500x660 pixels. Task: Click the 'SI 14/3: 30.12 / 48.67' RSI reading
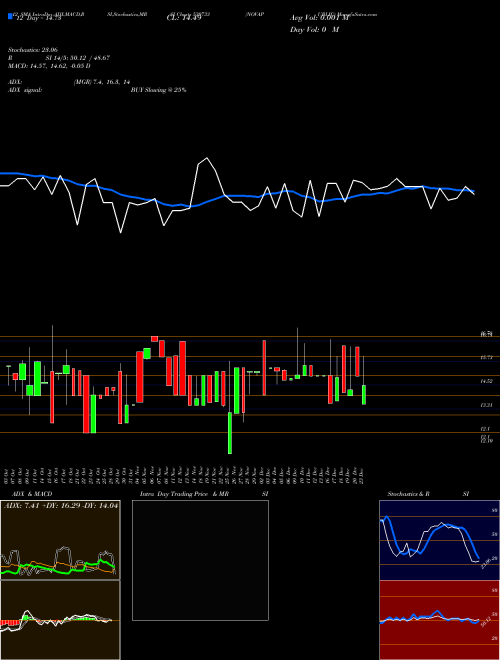click(78, 58)
